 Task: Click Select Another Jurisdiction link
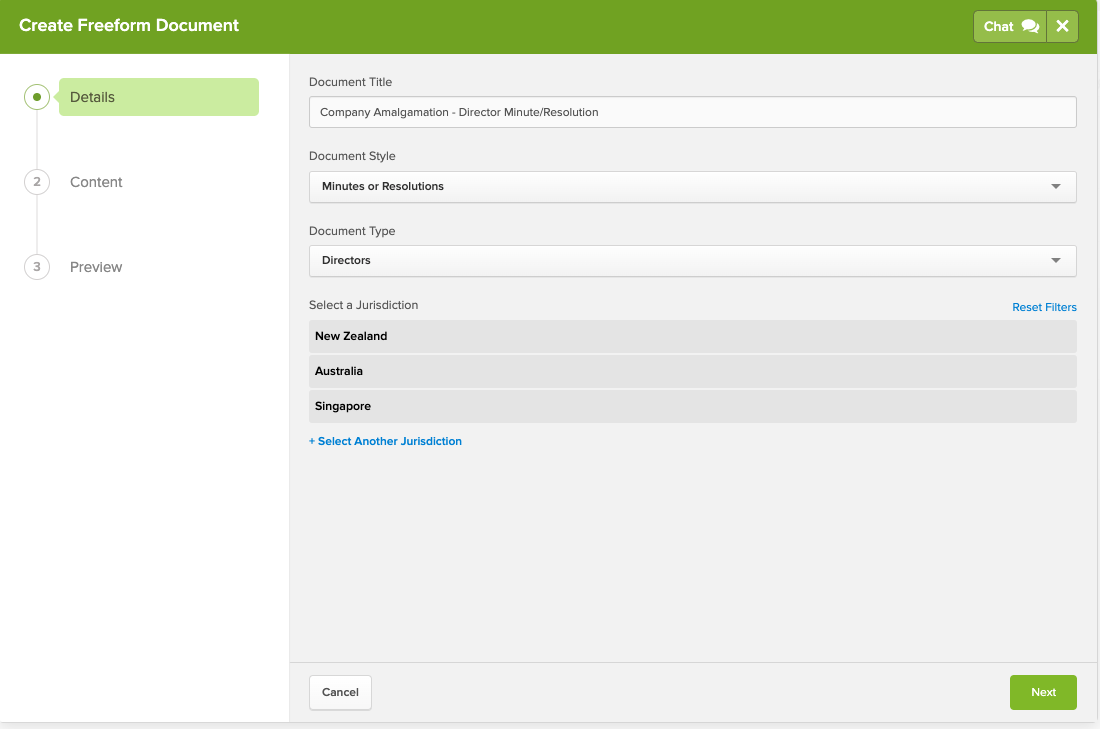pyautogui.click(x=385, y=441)
